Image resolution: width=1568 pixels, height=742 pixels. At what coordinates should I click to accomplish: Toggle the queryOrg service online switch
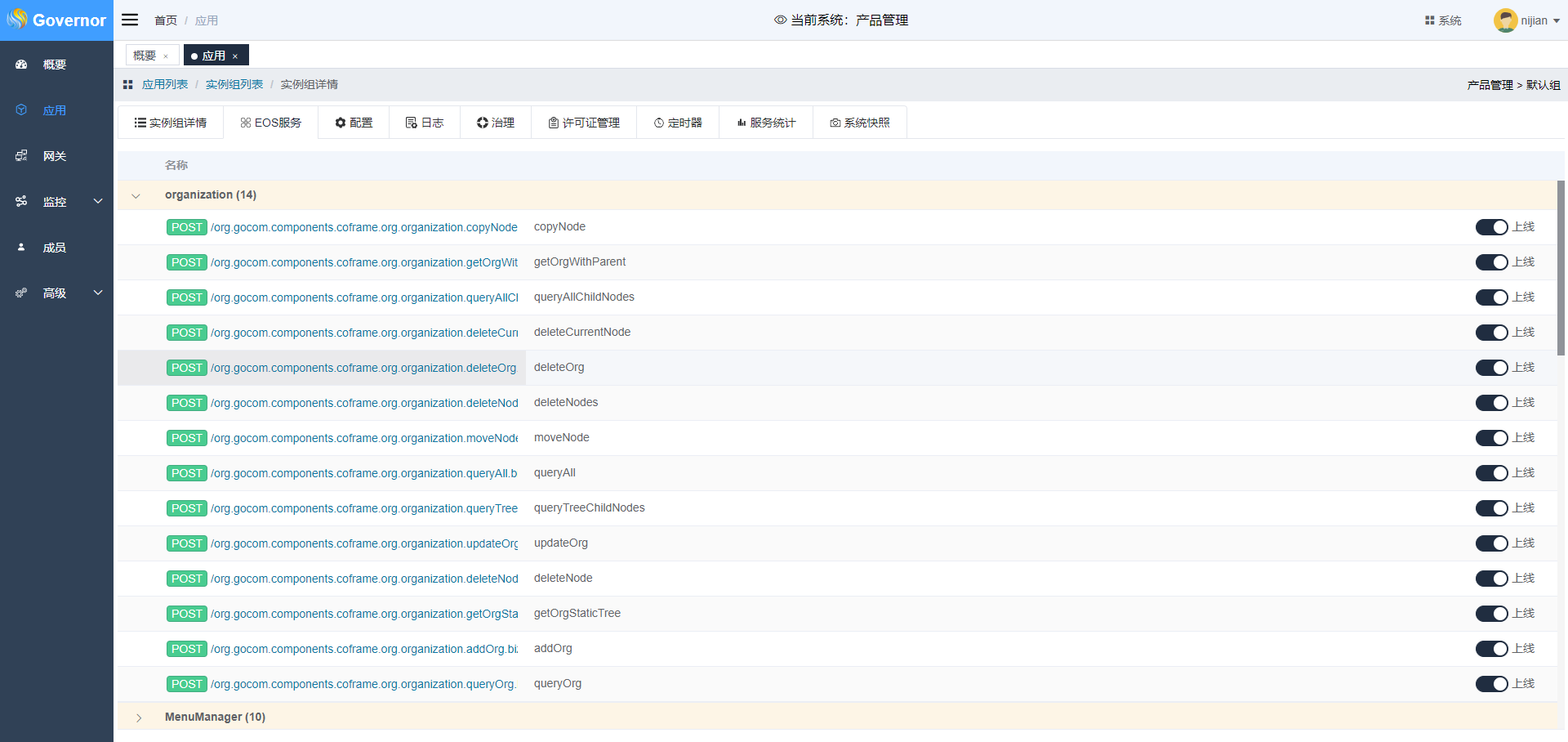[x=1491, y=684]
